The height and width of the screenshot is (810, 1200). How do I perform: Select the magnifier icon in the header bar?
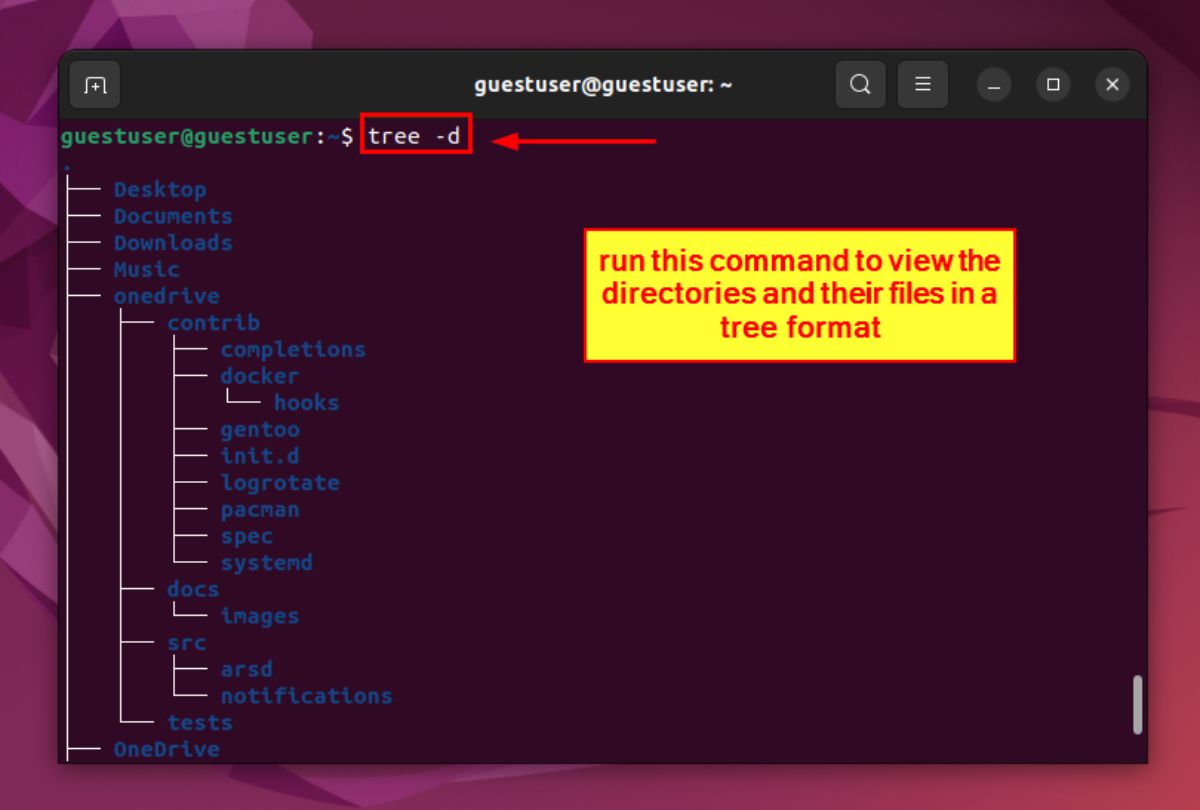(860, 84)
